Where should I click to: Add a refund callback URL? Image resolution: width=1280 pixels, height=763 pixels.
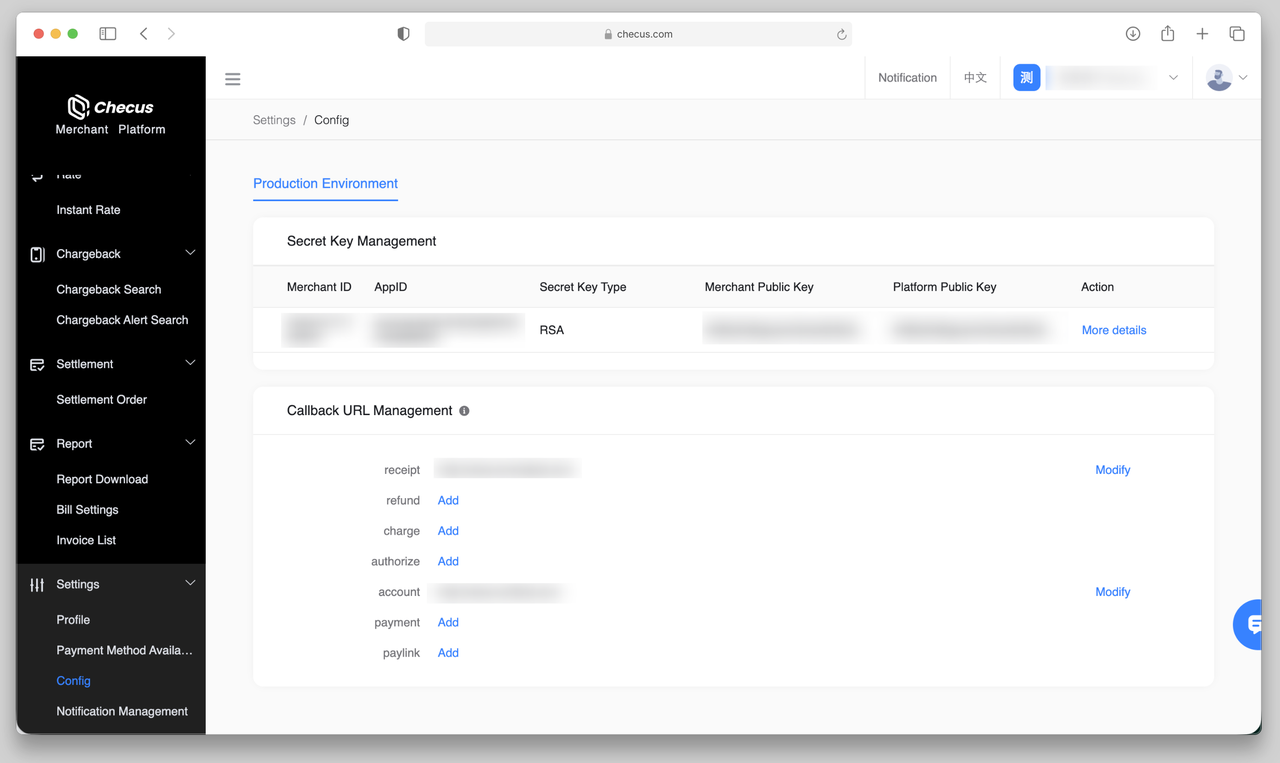click(448, 500)
